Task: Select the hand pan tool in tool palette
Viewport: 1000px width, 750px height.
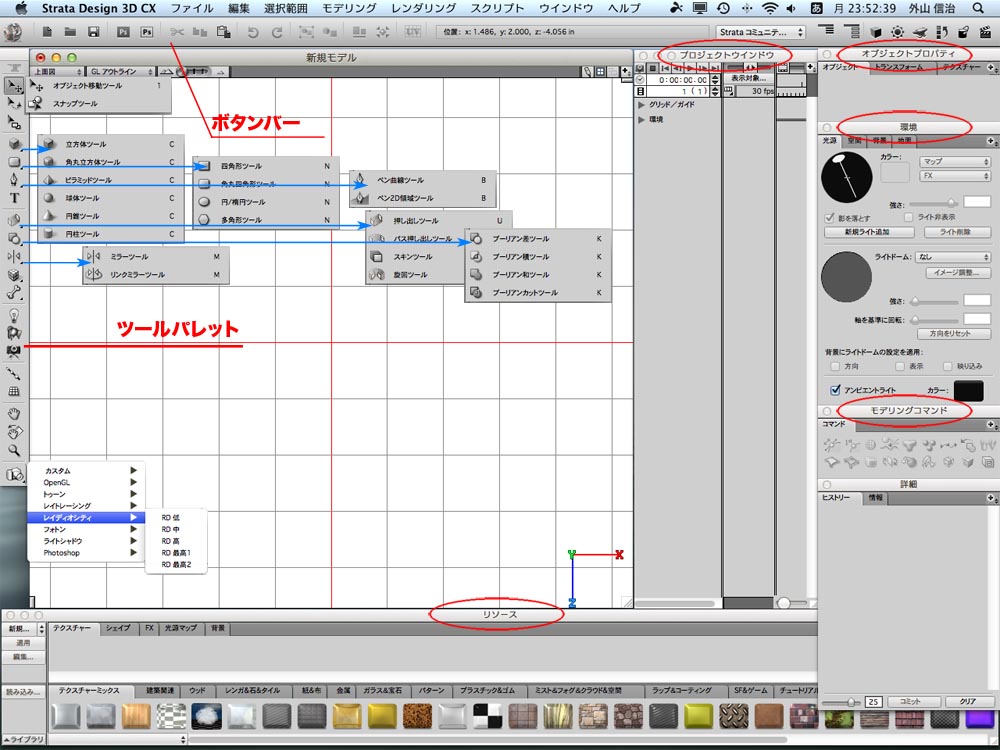Action: 14,414
